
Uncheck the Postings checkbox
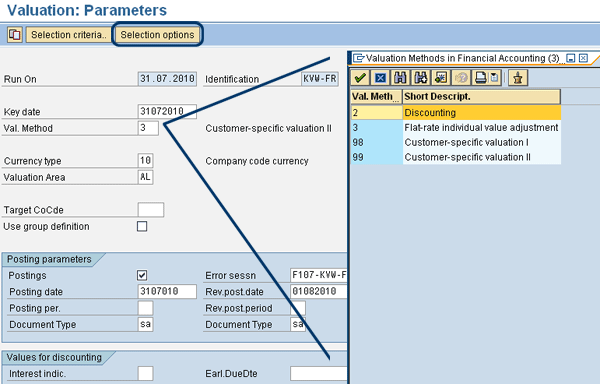142,275
